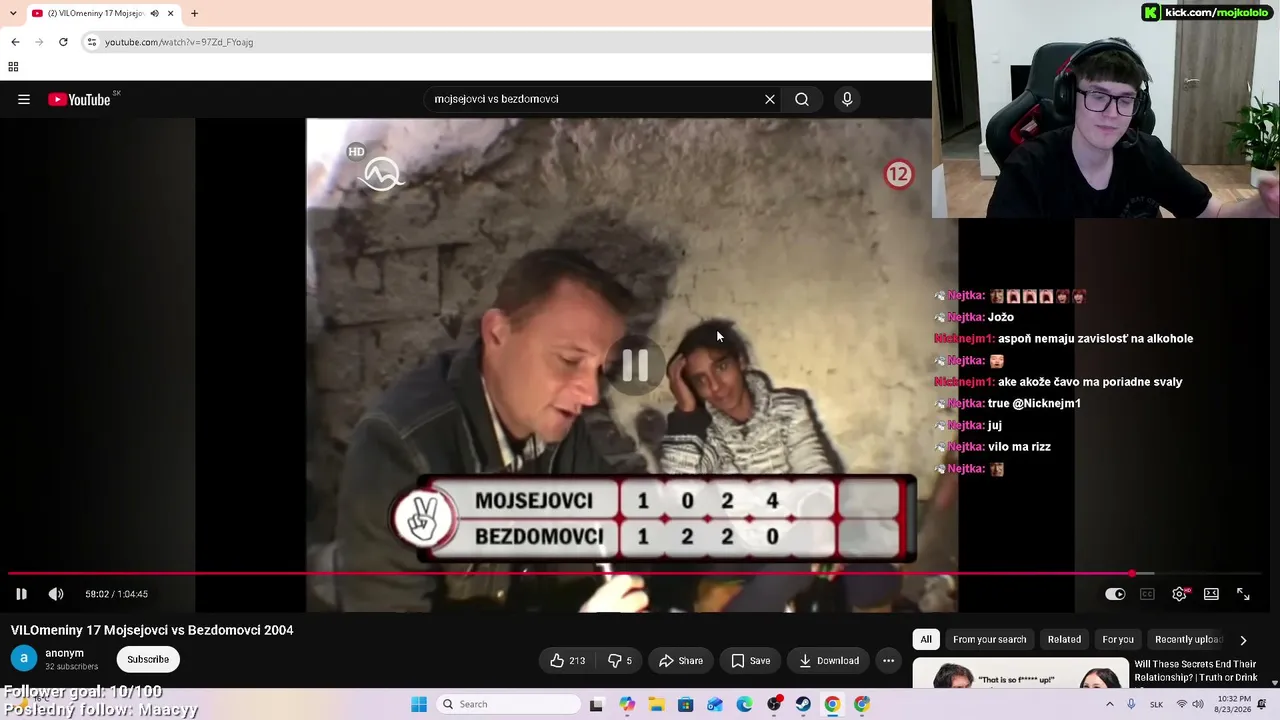Dislike the video with thumbs down
Viewport: 1280px width, 720px height.
[620, 660]
